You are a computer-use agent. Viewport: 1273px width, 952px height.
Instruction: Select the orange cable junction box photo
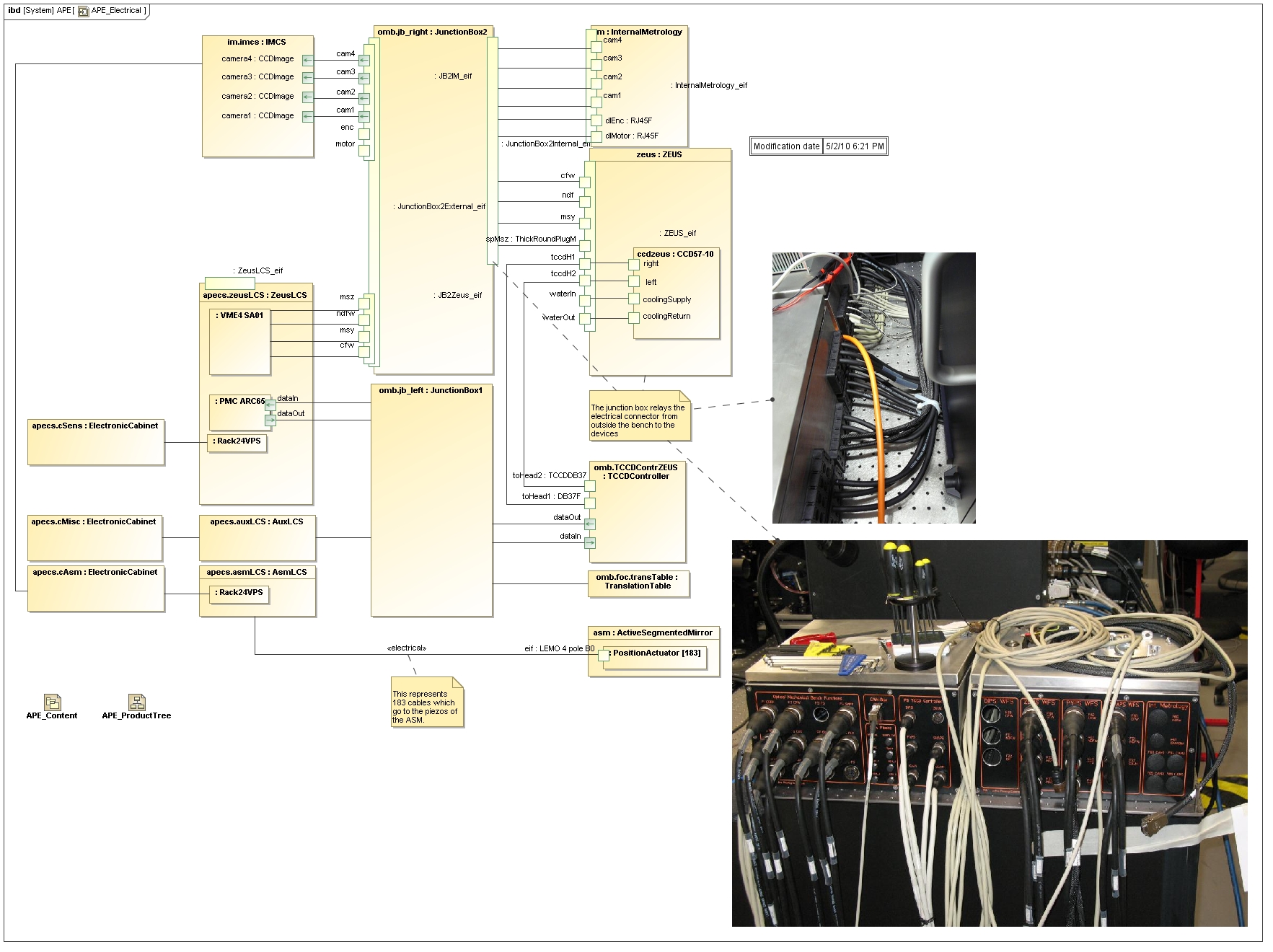(x=873, y=387)
